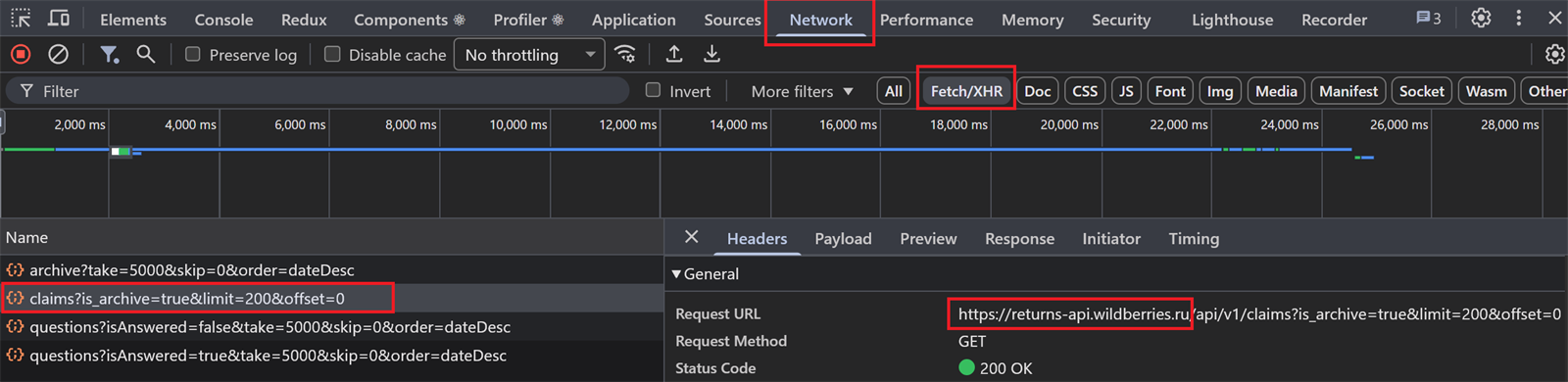Filter requests by Doc
This screenshot has width=1568, height=382.
pyautogui.click(x=1037, y=91)
